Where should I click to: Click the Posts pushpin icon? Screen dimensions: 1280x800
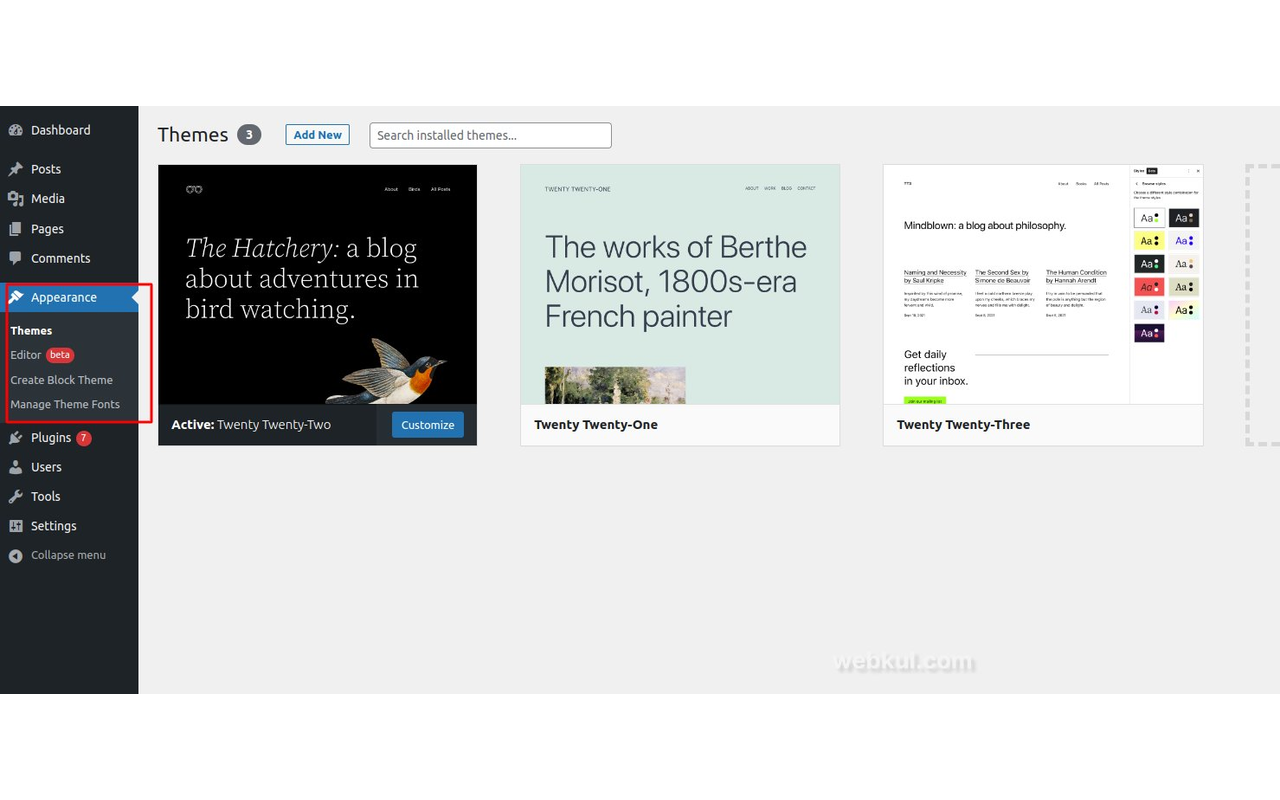(x=15, y=169)
